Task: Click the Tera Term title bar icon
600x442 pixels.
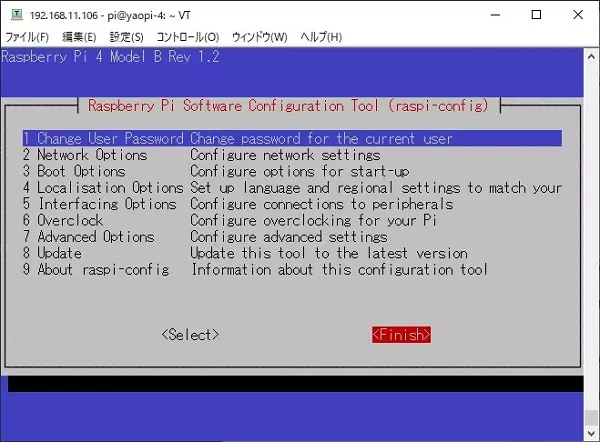Action: click(x=16, y=15)
